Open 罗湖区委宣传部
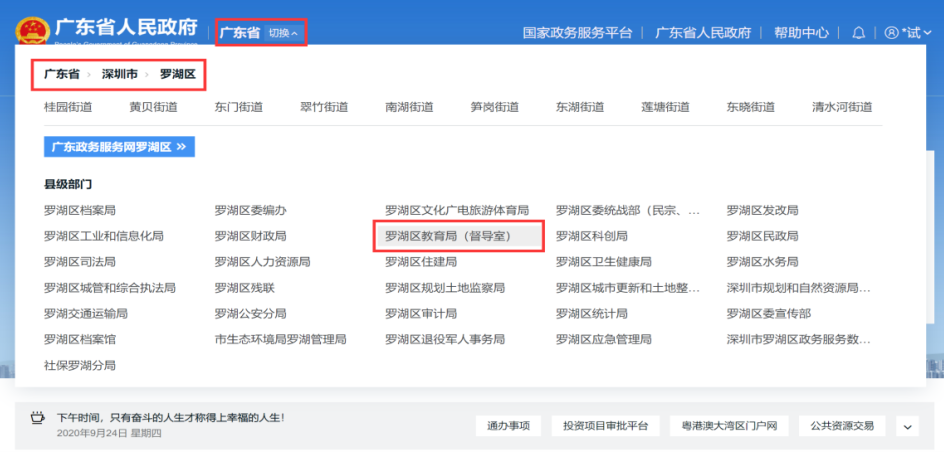Viewport: 944px width, 452px height. 769,314
